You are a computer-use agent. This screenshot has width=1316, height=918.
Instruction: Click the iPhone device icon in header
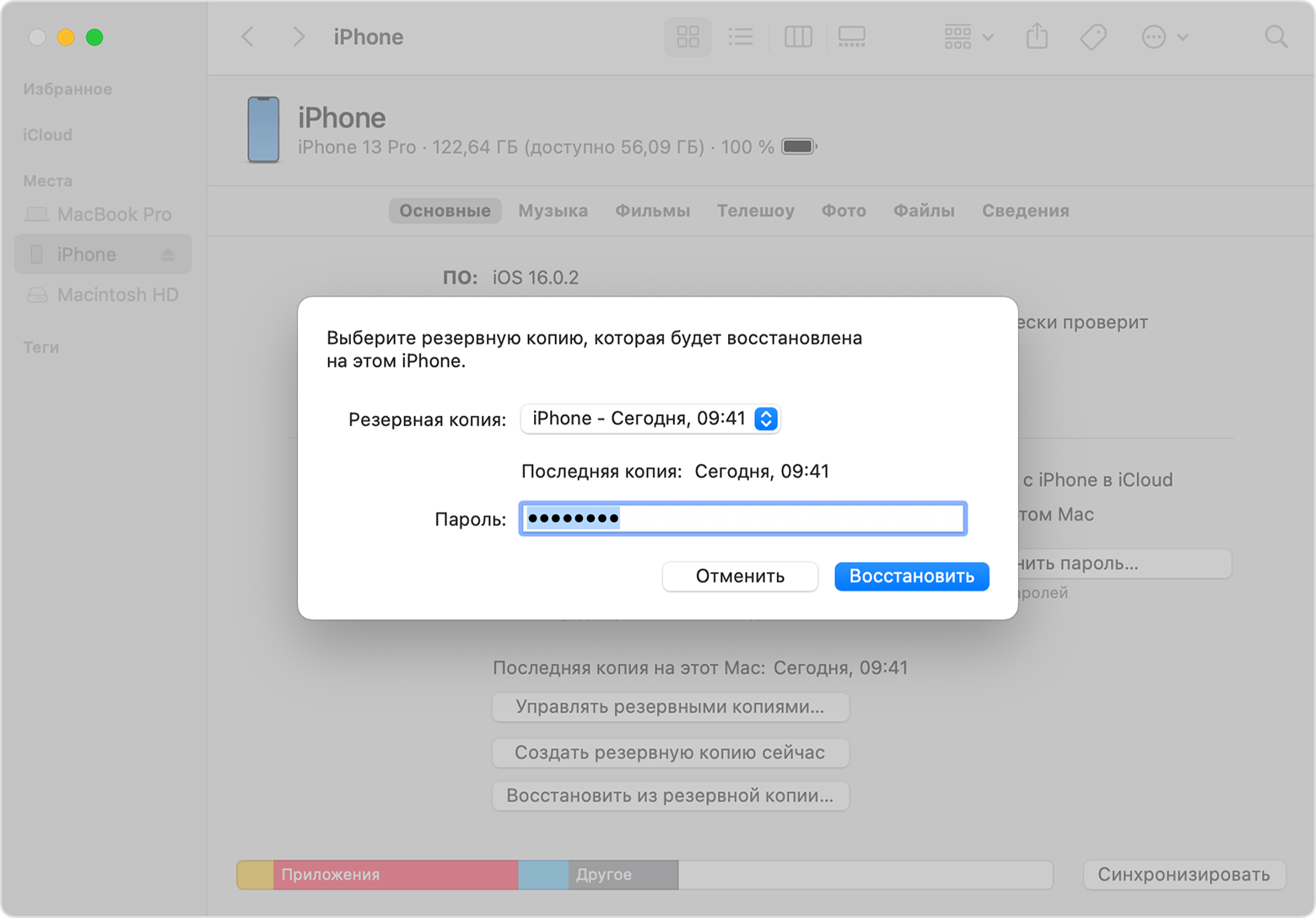coord(263,129)
